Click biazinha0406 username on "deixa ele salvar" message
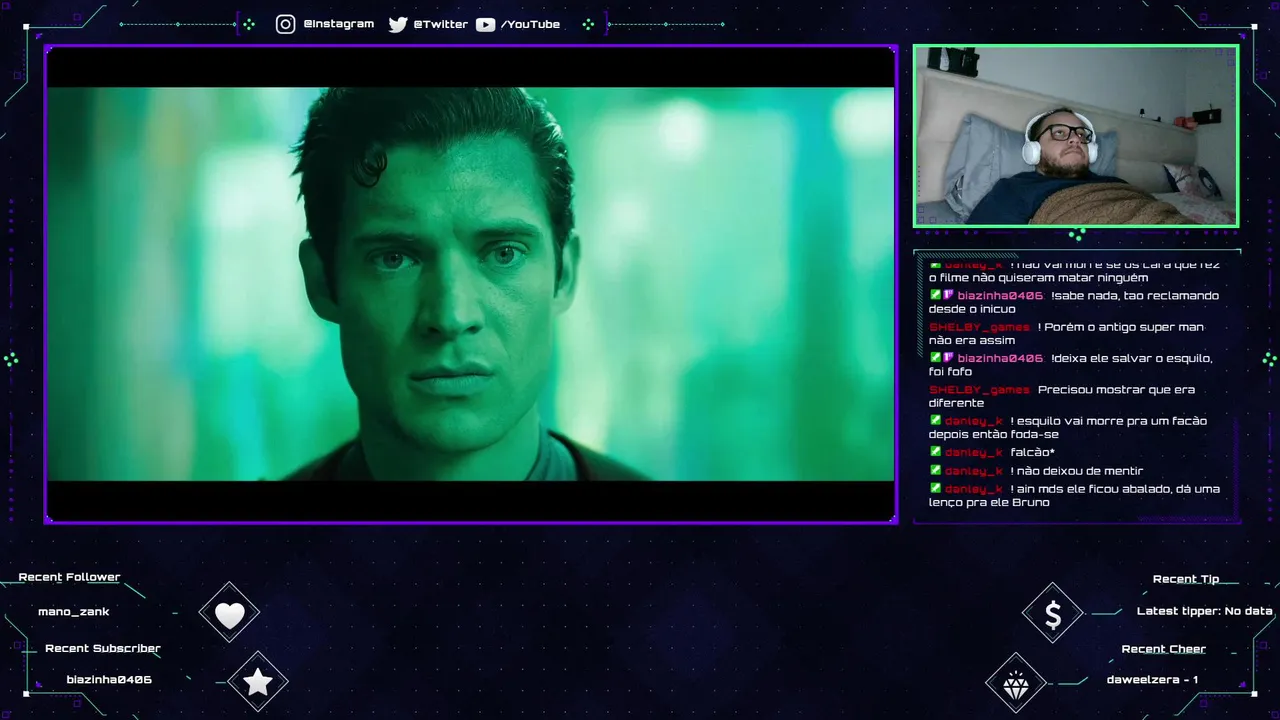 click(1000, 358)
